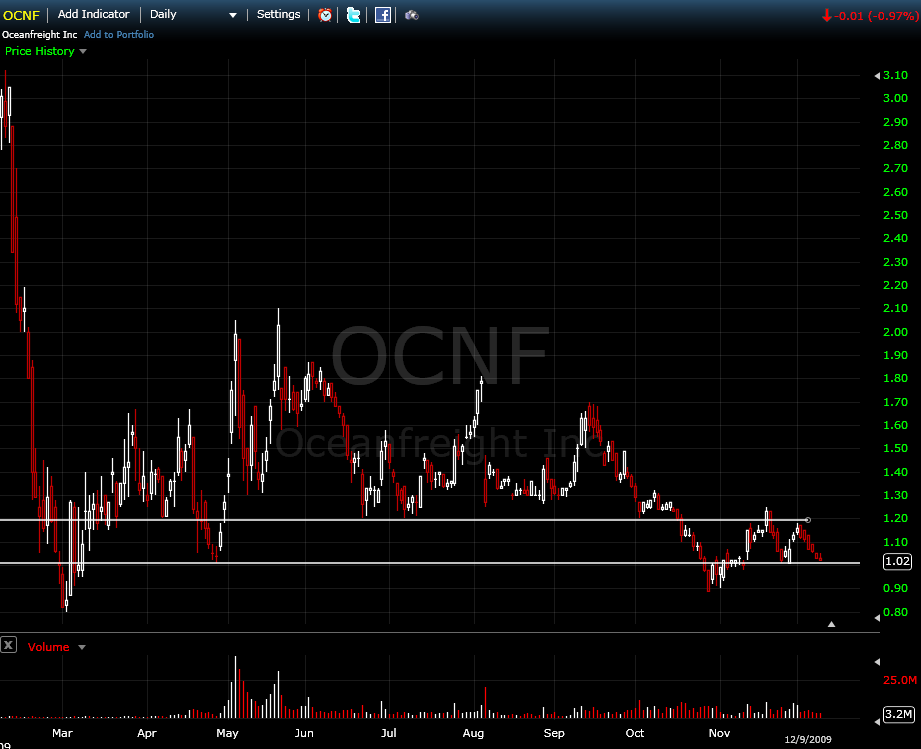Click the small triangle below the price chart

(831, 624)
